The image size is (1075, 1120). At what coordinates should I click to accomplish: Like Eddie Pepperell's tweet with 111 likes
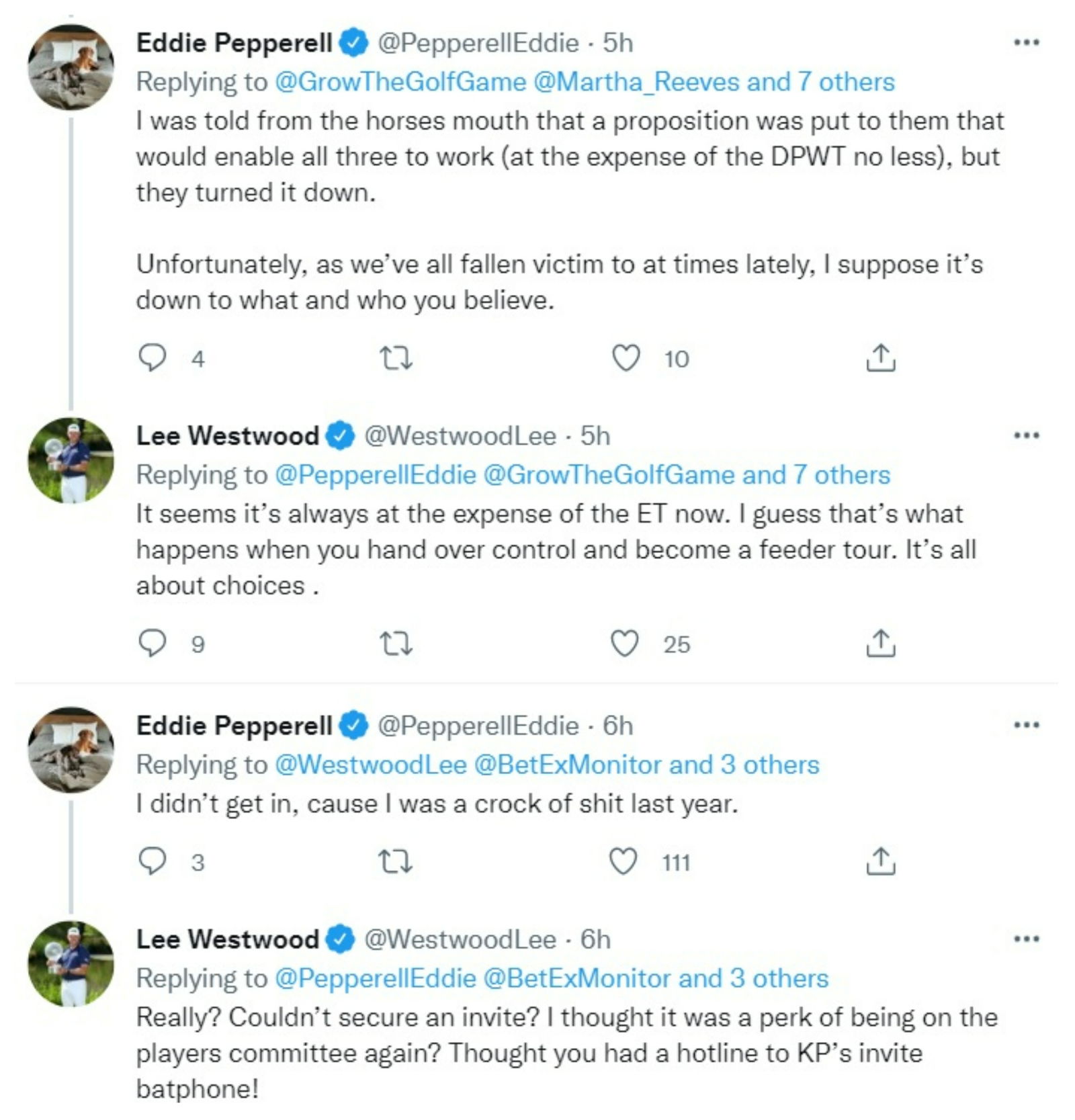(623, 861)
